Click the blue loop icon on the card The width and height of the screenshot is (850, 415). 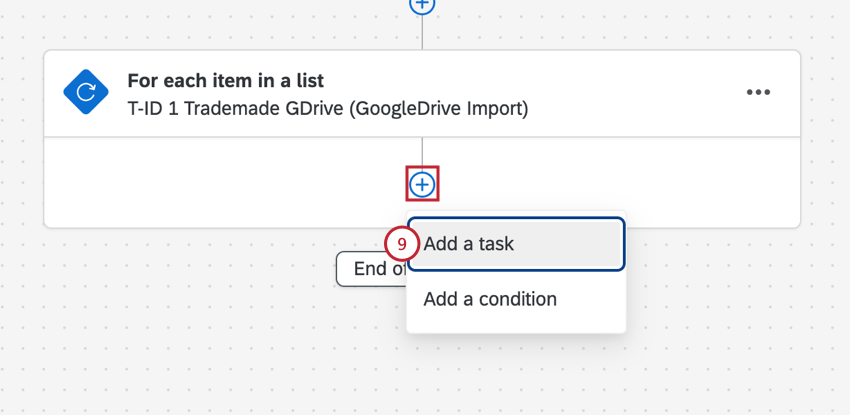coord(87,93)
